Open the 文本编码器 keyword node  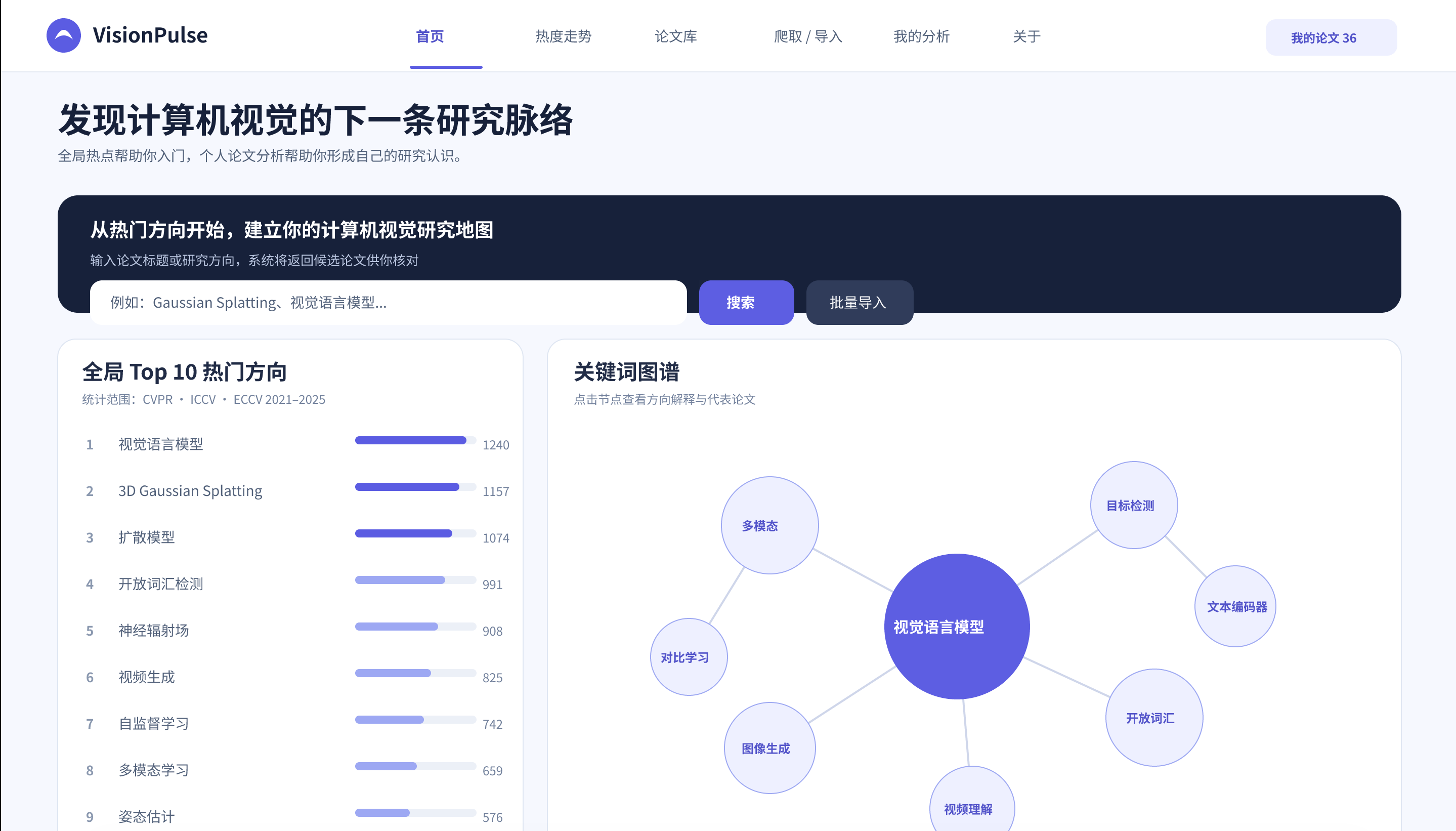1235,606
